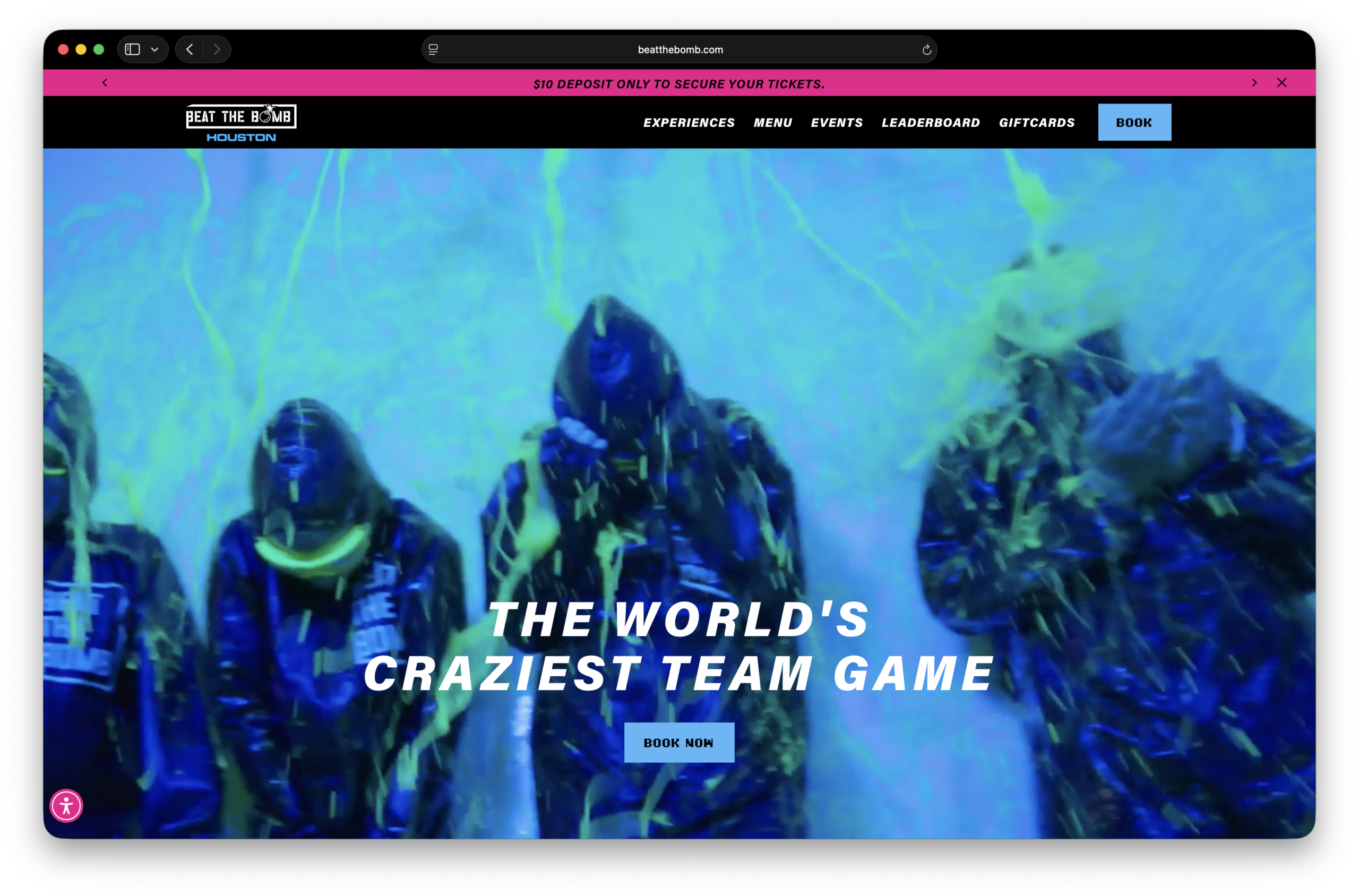Click the Beat The Bomb Houston logo
This screenshot has width=1359, height=896.
pos(241,122)
